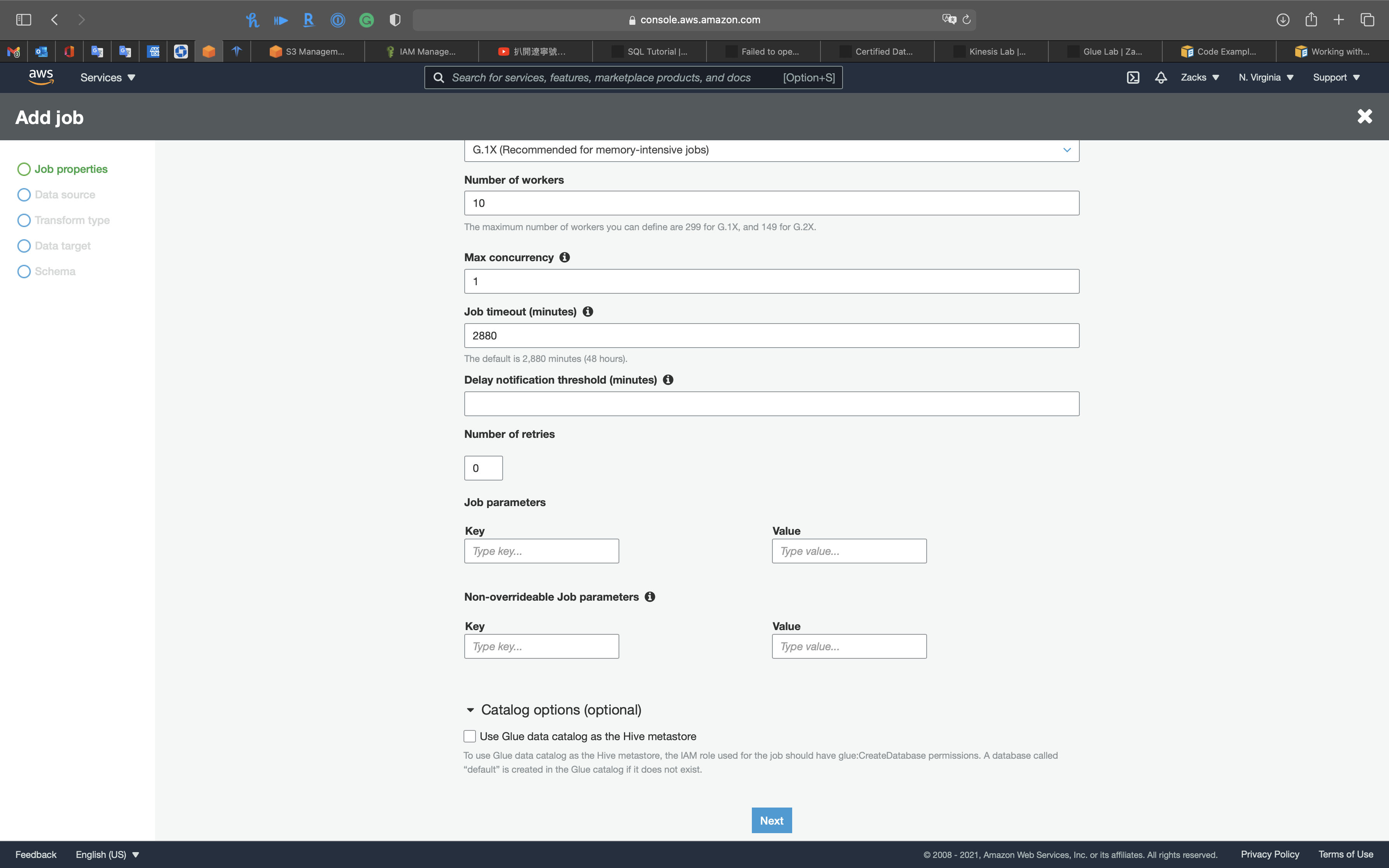Click the notifications bell icon
1389x868 pixels.
click(1161, 77)
